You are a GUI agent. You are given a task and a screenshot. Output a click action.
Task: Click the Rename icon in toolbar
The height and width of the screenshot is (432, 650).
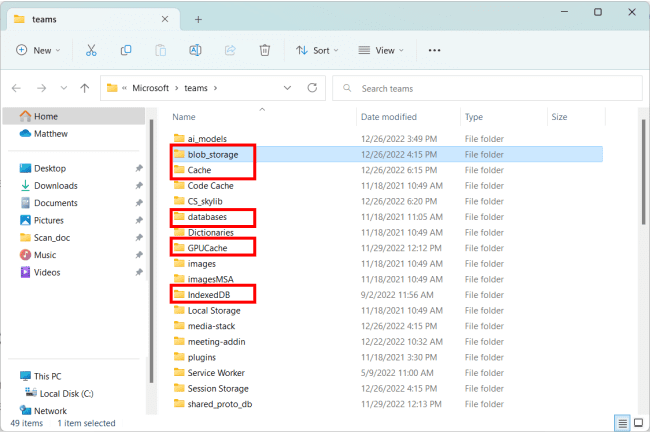195,50
